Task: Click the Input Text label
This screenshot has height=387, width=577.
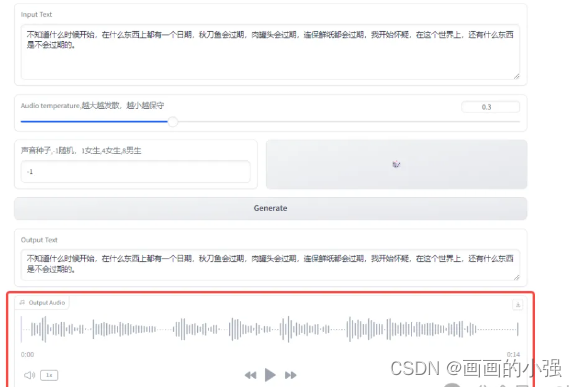Action: point(36,14)
